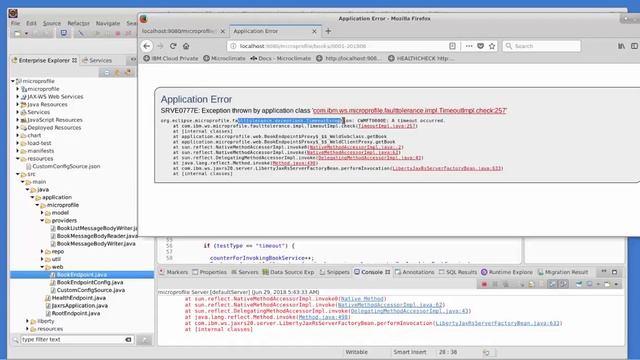Open Firefox page actions three-dot menu

(469, 46)
